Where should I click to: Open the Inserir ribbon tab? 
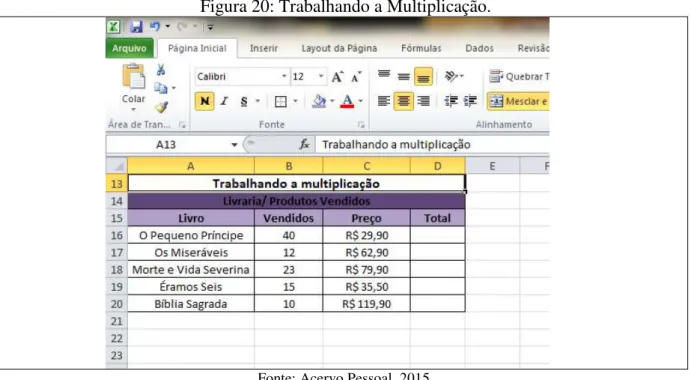click(x=264, y=48)
